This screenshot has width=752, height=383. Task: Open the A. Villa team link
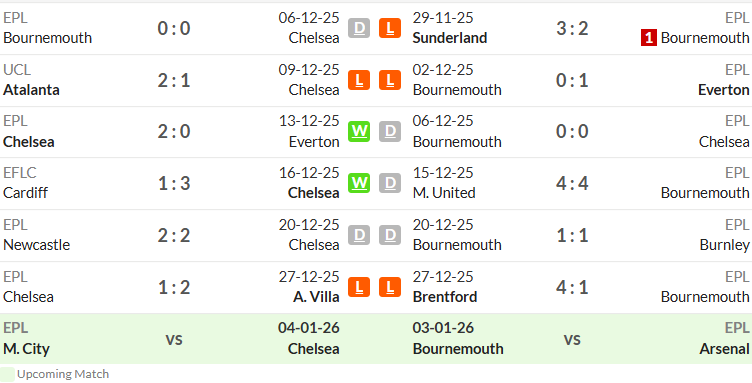[x=316, y=297]
